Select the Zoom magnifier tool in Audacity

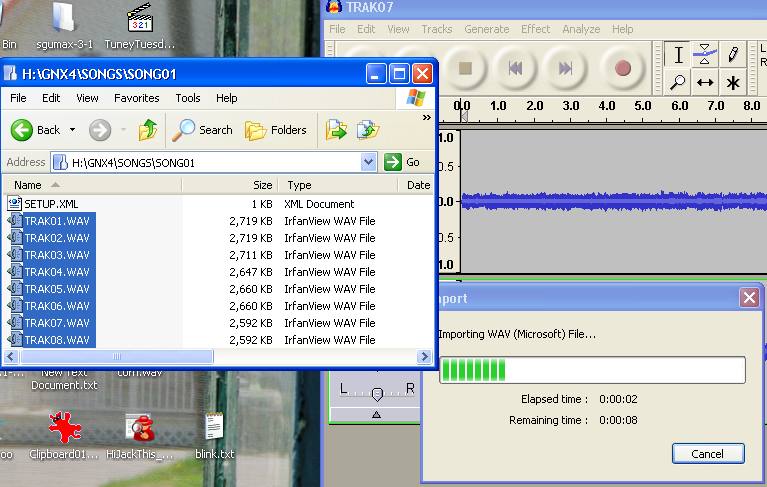pos(679,83)
